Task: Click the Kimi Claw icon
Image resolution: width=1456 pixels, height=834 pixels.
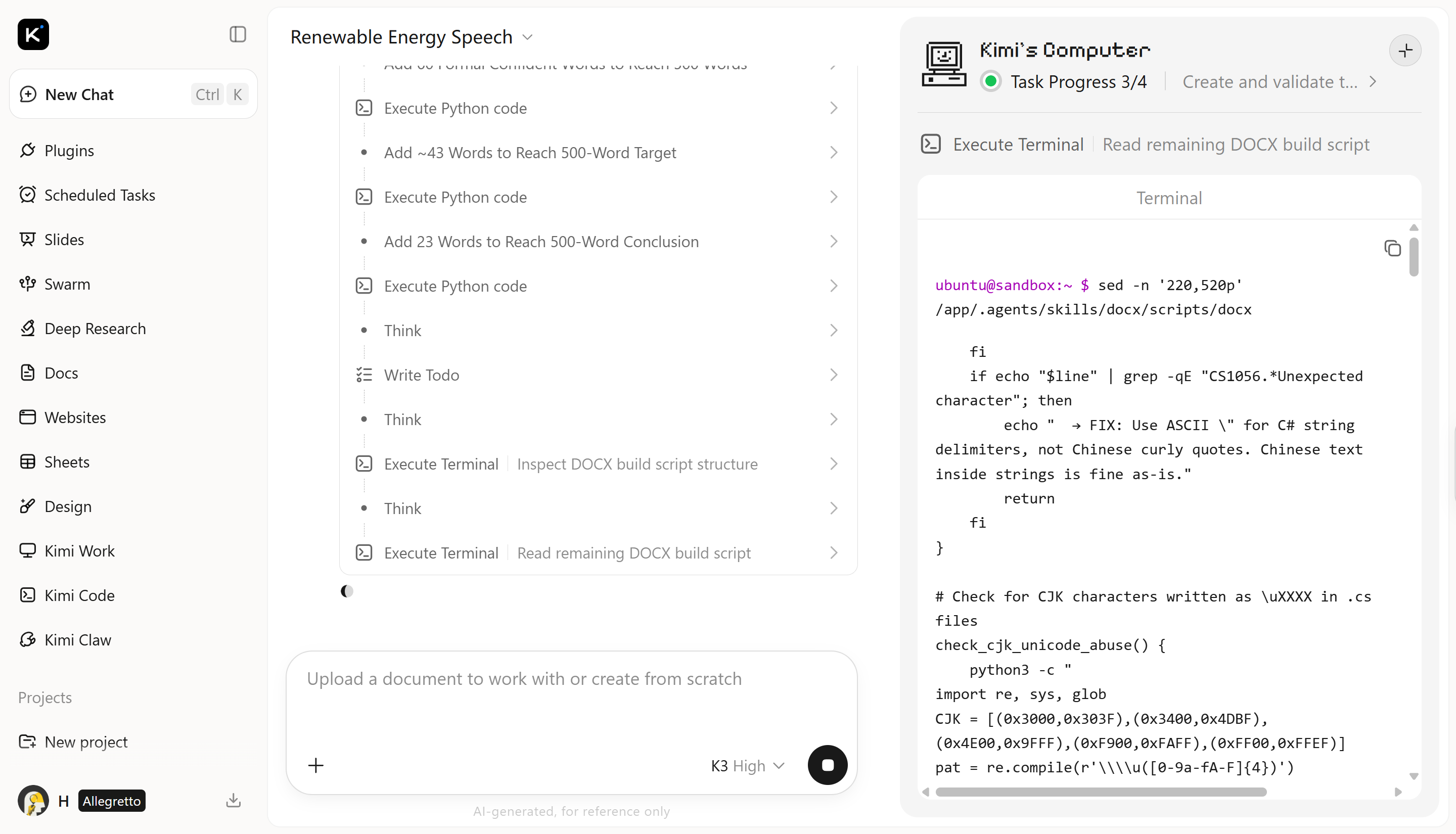Action: coord(27,640)
